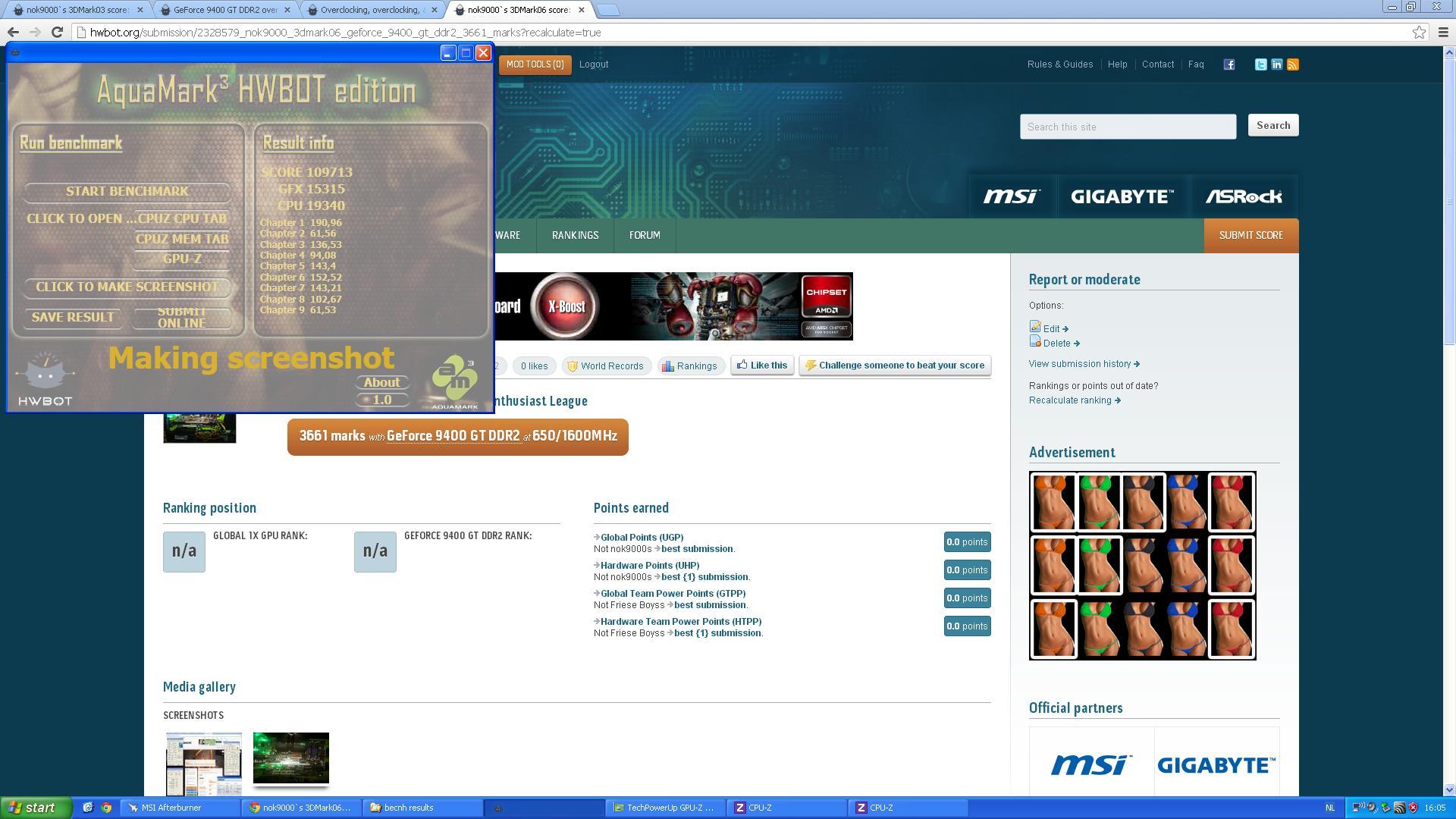Screen dimensions: 1456x819
Task: Open the Help link
Action: (1117, 64)
